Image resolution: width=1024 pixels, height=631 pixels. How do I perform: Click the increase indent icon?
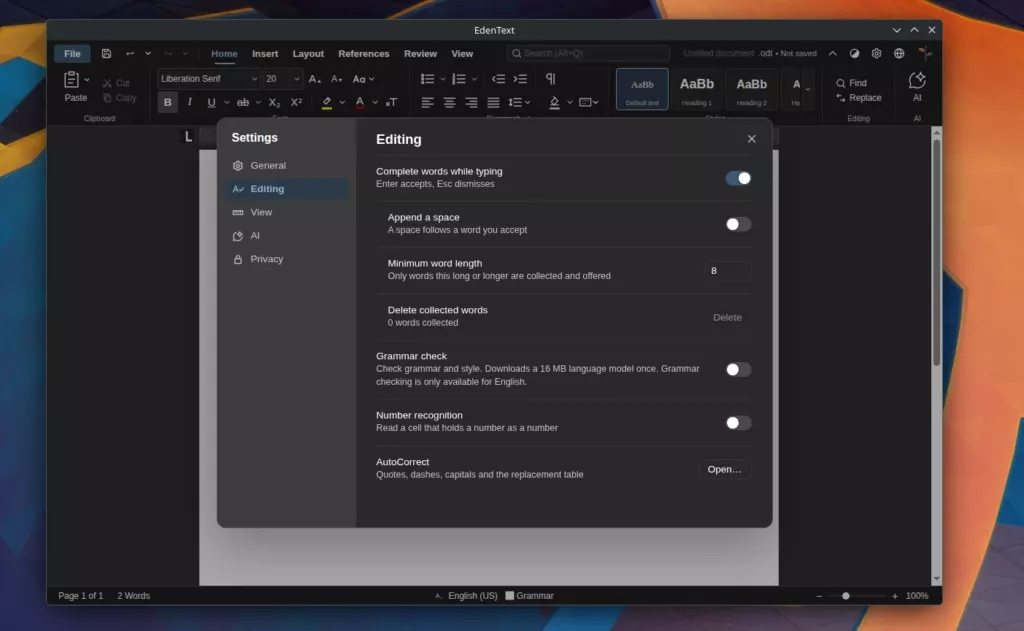click(x=520, y=79)
